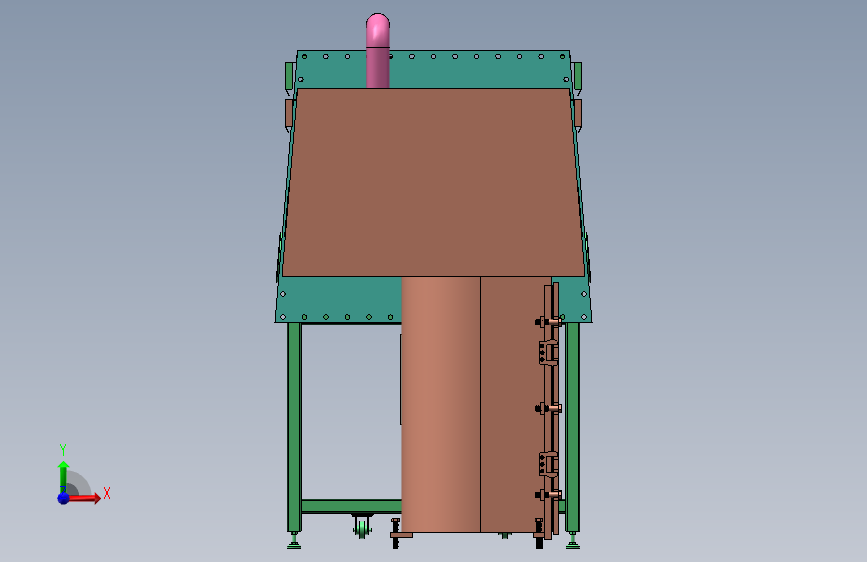Select the left green frame leg
The image size is (867, 562).
coord(294,427)
